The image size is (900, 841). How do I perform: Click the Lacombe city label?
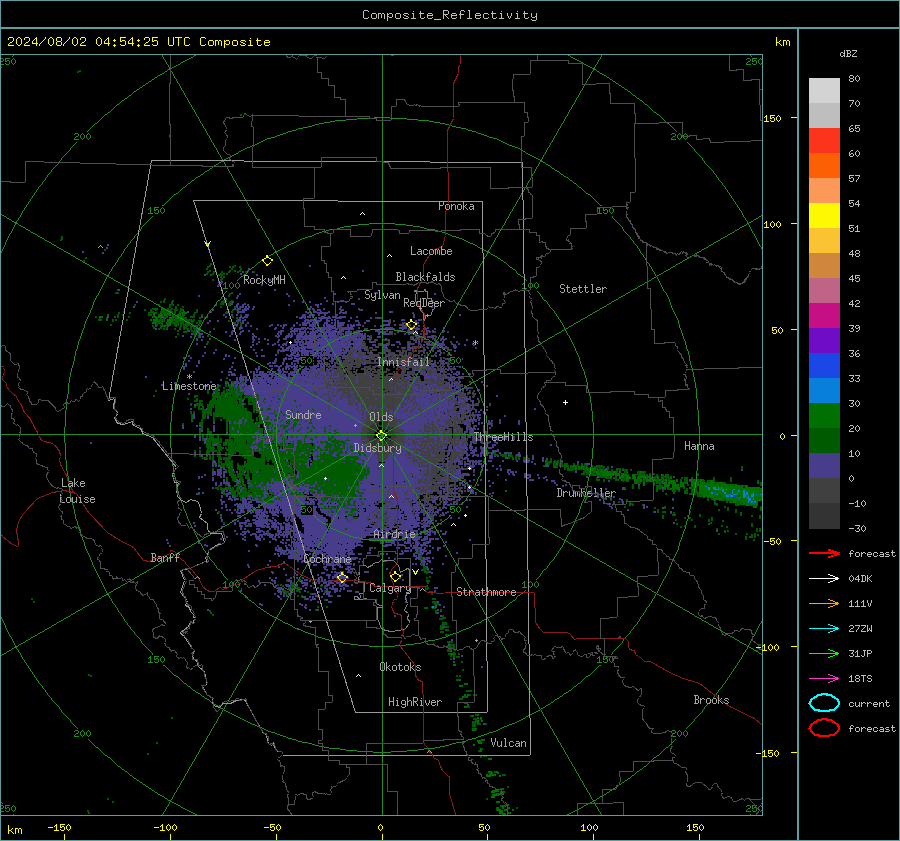pyautogui.click(x=431, y=251)
